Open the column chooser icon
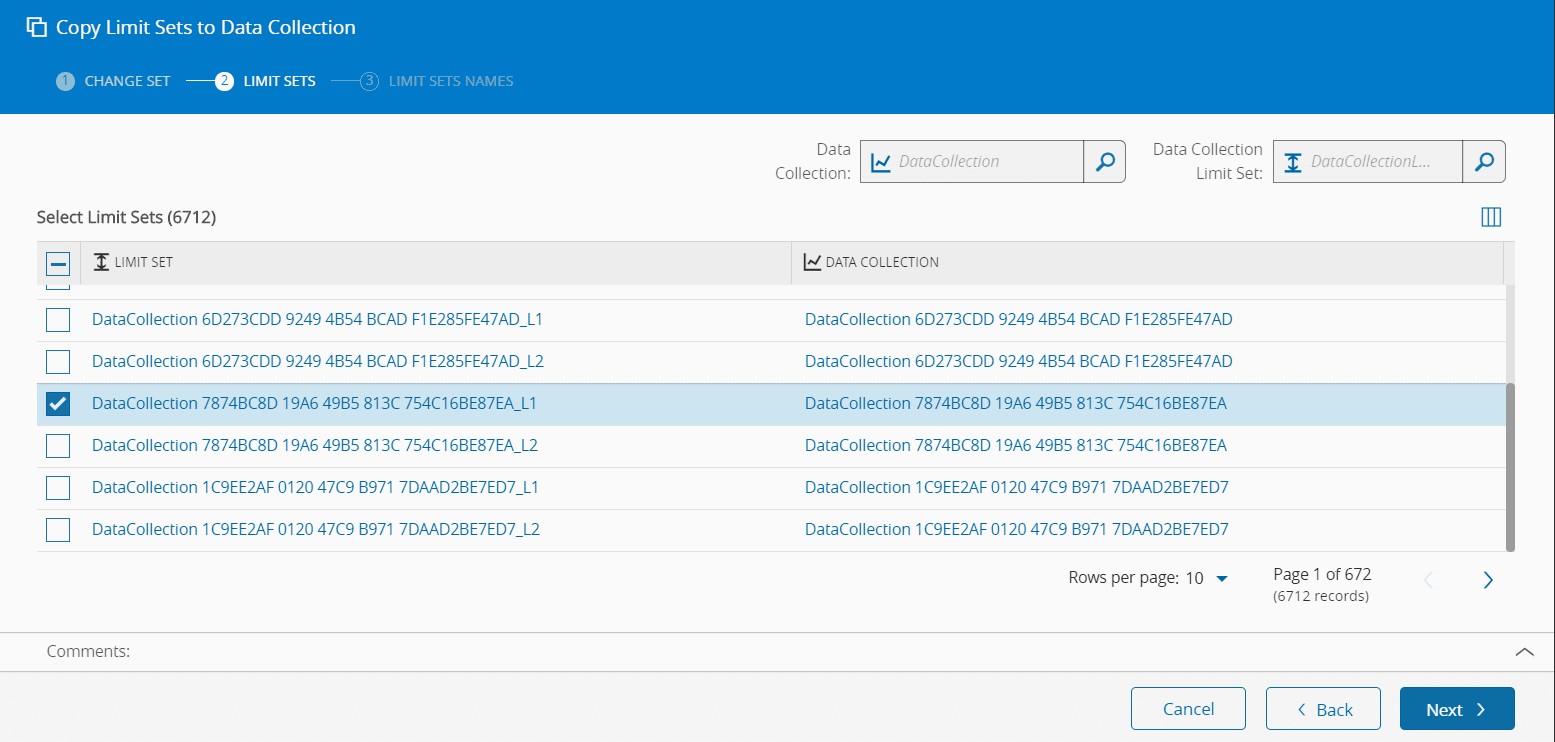The image size is (1555, 742). click(1490, 217)
